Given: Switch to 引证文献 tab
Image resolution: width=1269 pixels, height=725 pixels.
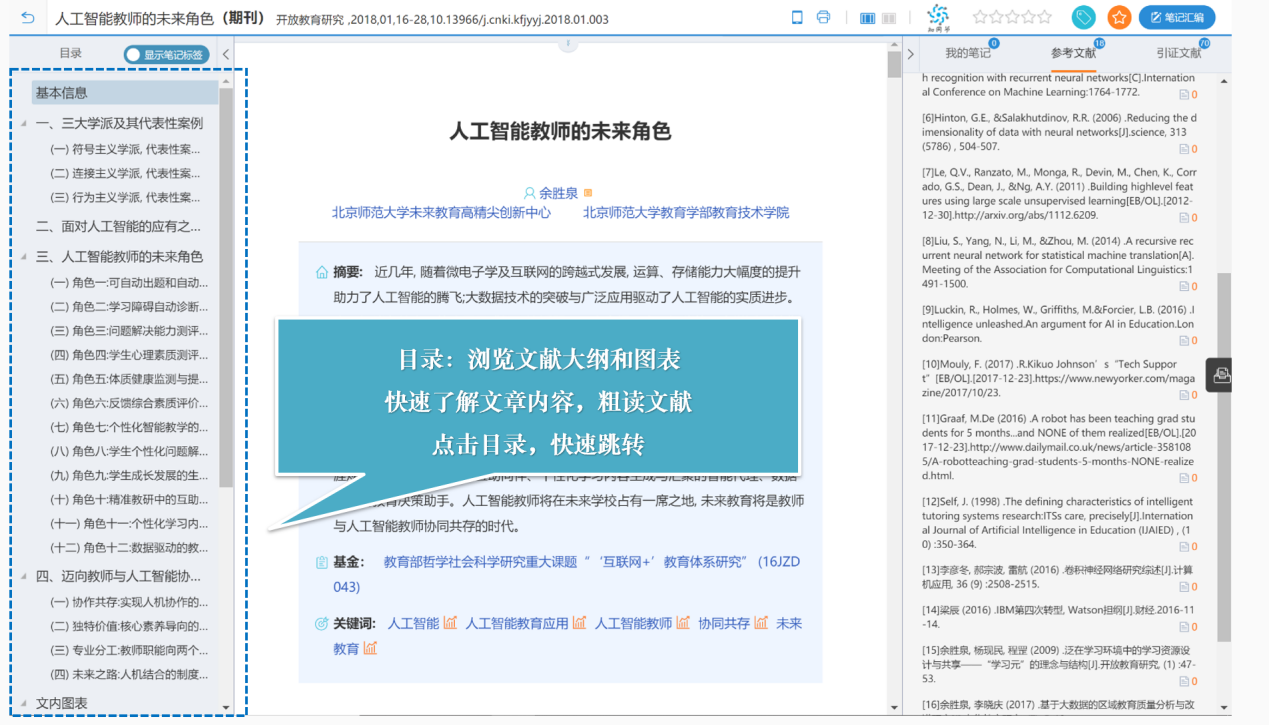Looking at the screenshot, I should pos(1178,53).
